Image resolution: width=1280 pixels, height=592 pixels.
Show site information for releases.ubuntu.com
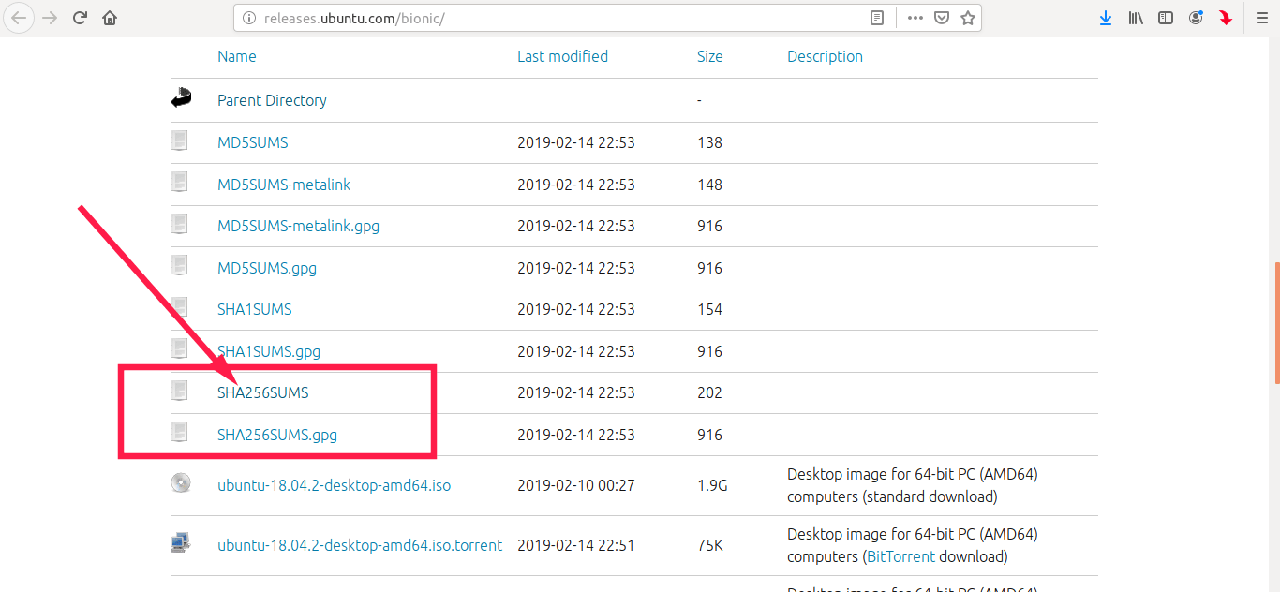coord(248,18)
